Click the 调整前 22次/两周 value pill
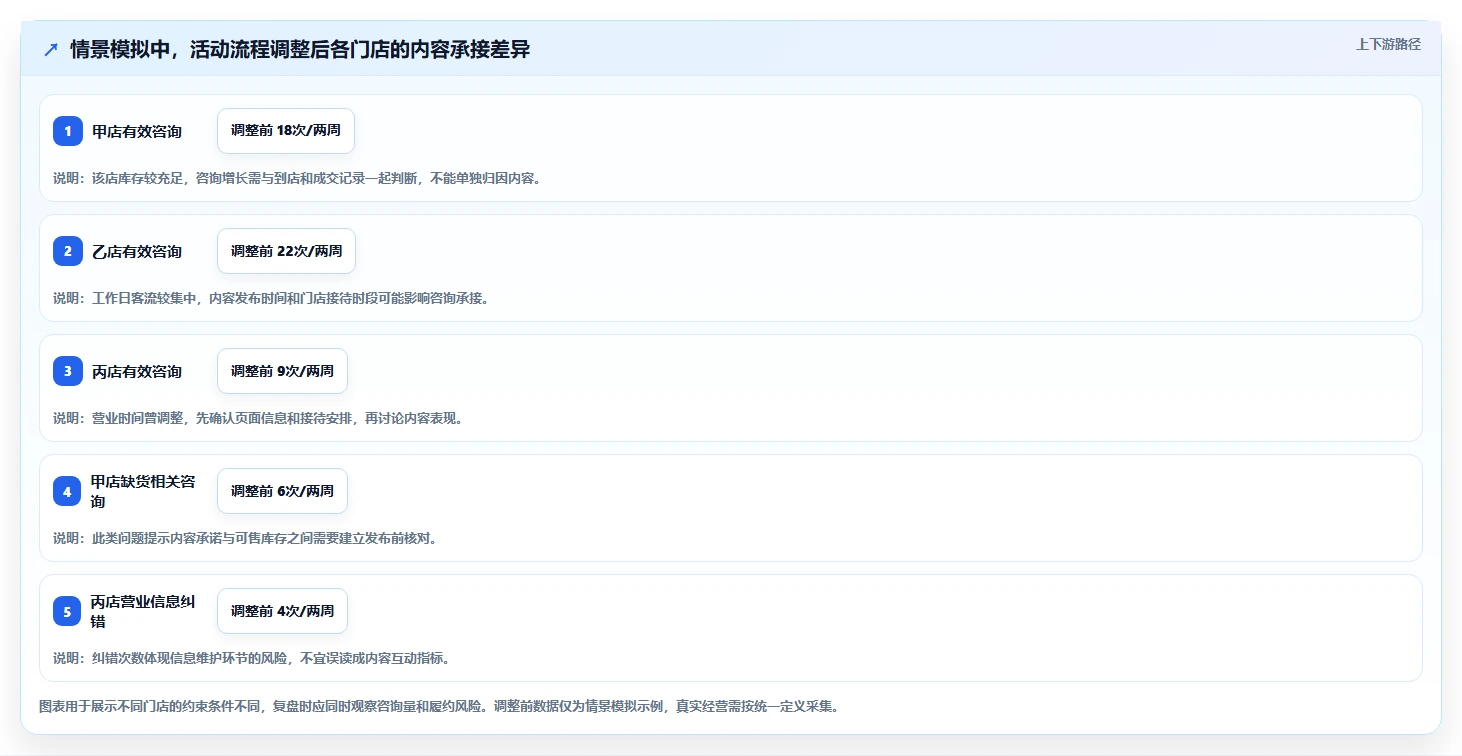This screenshot has height=756, width=1462. (x=286, y=251)
